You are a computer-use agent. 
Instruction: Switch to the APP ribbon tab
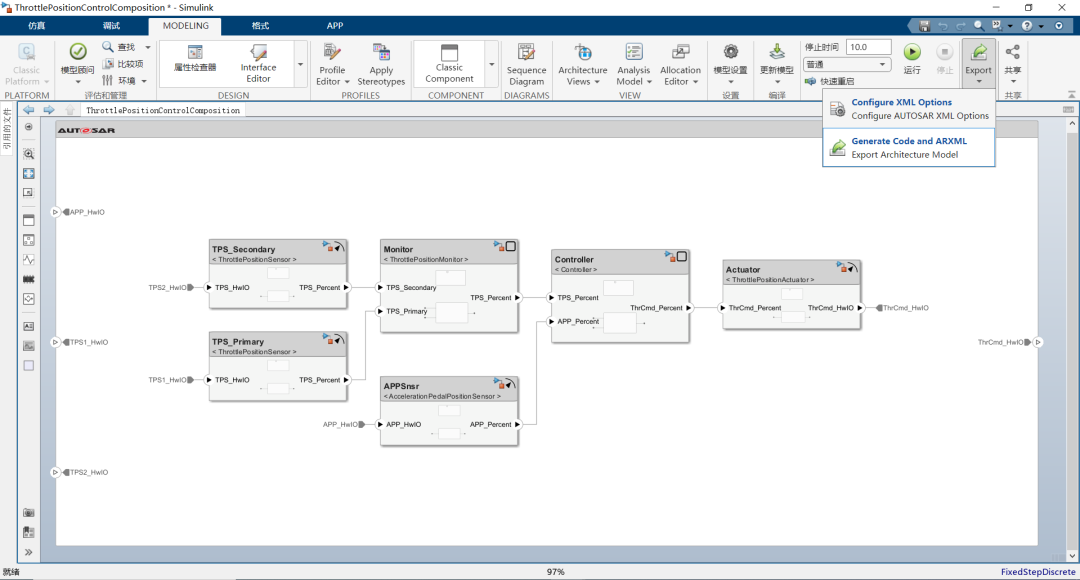(334, 25)
